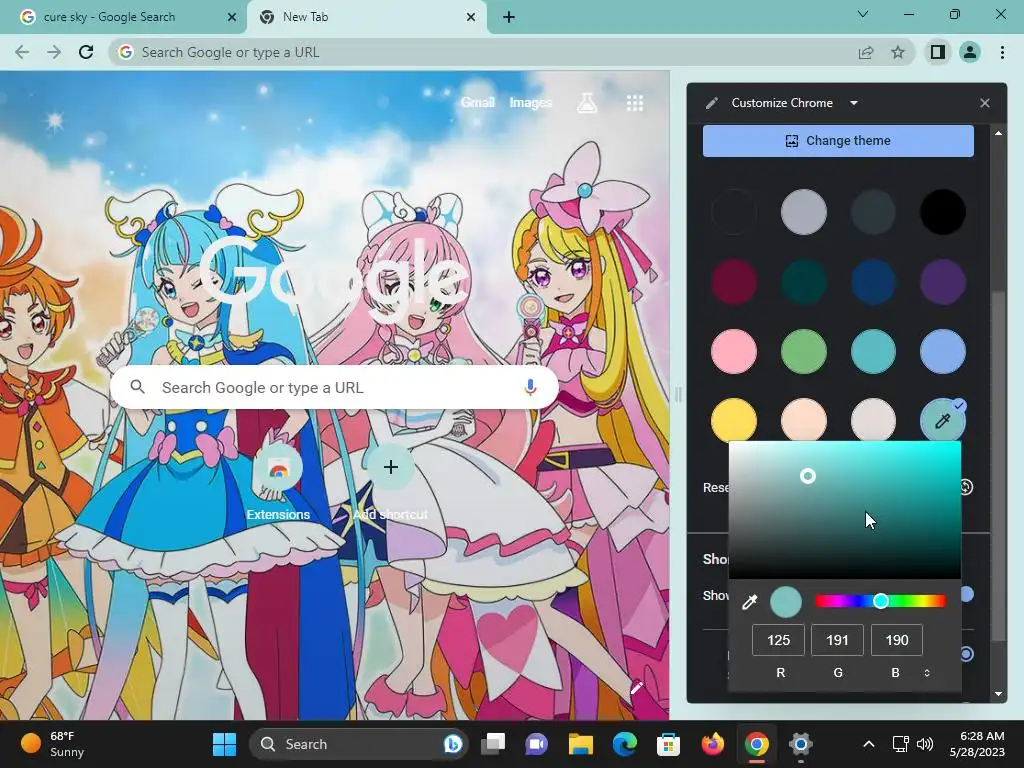This screenshot has width=1024, height=768.
Task: Open Gmail link
Action: (x=477, y=103)
